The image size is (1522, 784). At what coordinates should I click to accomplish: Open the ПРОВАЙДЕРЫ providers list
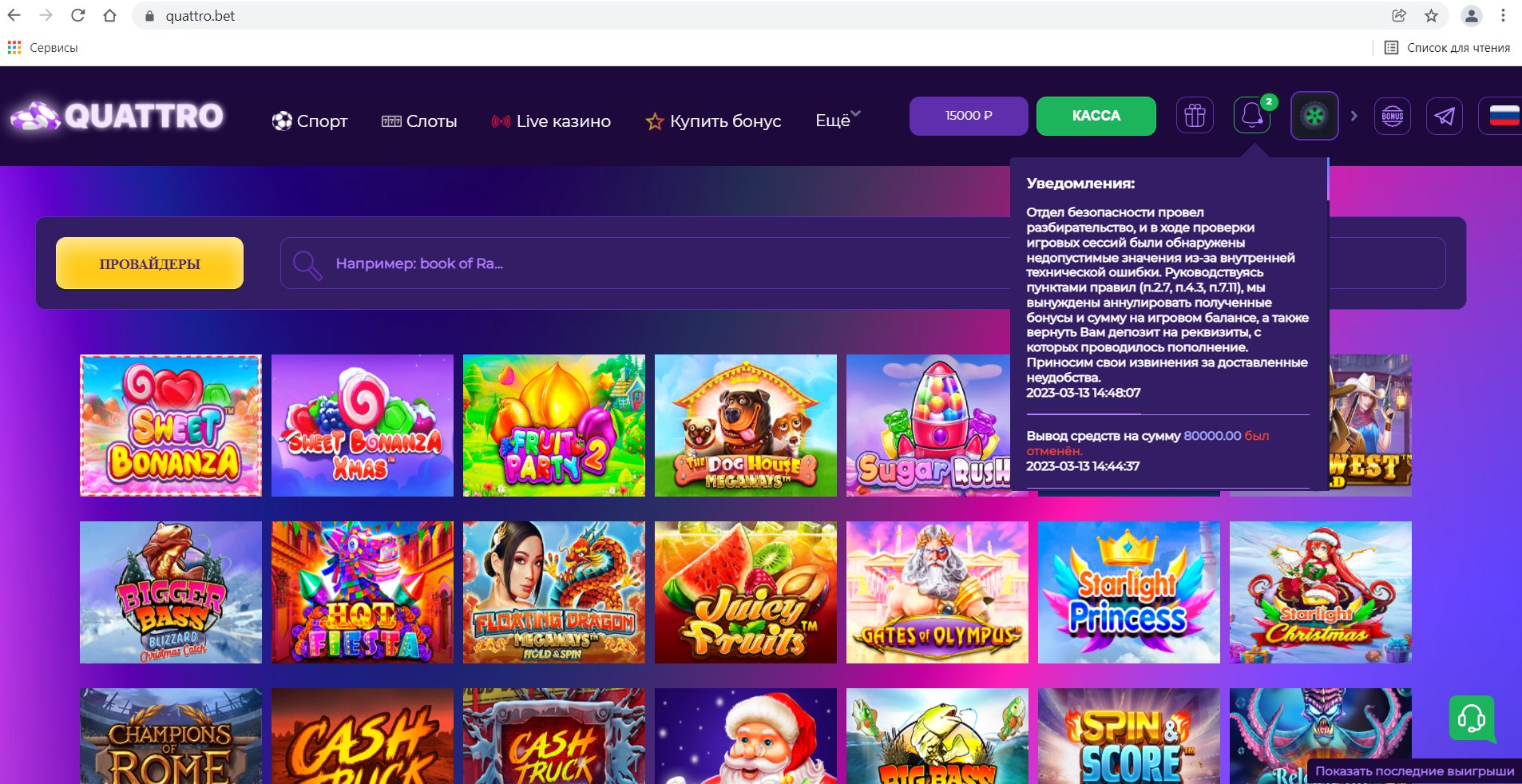[x=149, y=263]
